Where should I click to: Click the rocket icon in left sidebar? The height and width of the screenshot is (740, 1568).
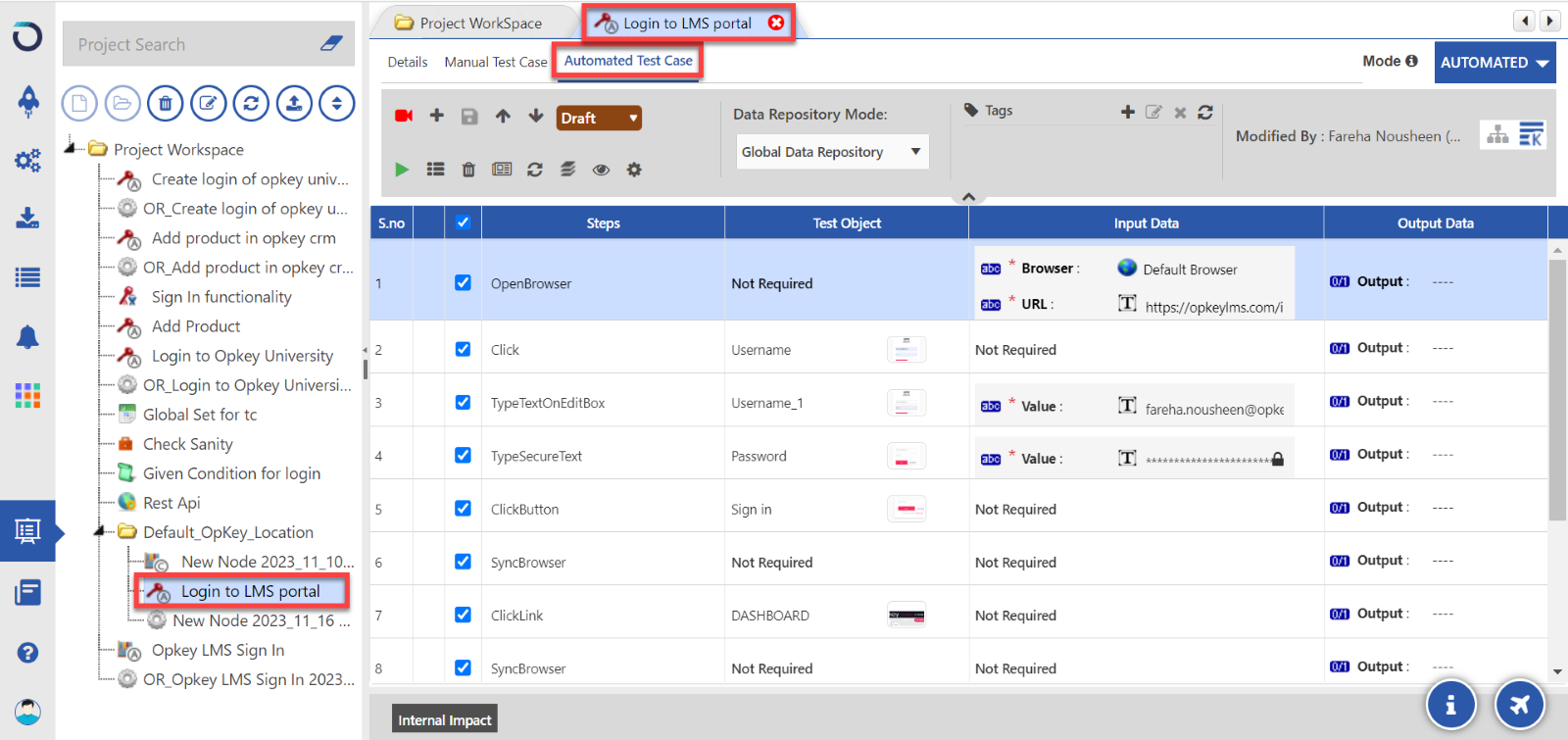pyautogui.click(x=28, y=100)
